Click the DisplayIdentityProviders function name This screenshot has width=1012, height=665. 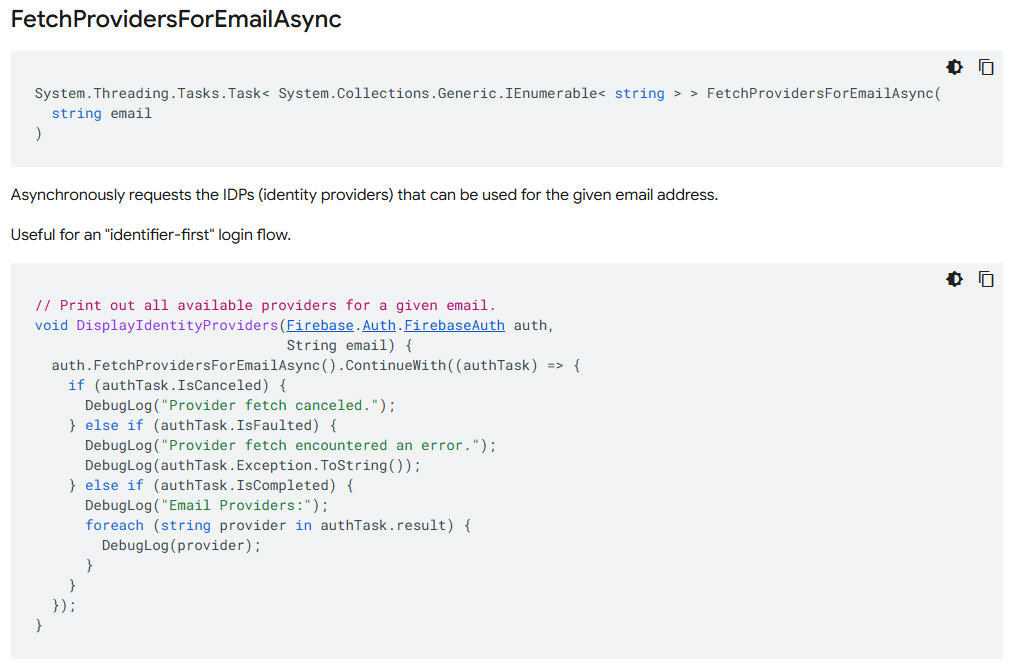pyautogui.click(x=177, y=325)
